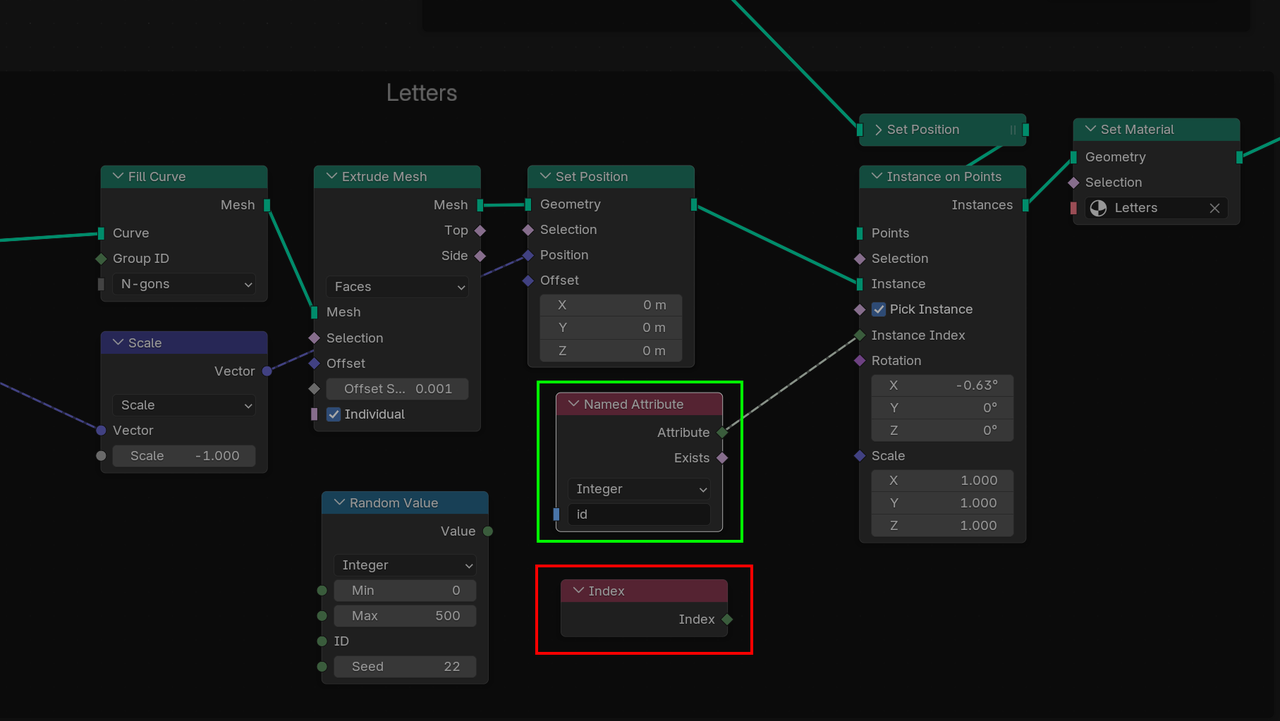This screenshot has height=721, width=1280.
Task: Click the Fill Curve Mesh output socket
Action: 267,205
